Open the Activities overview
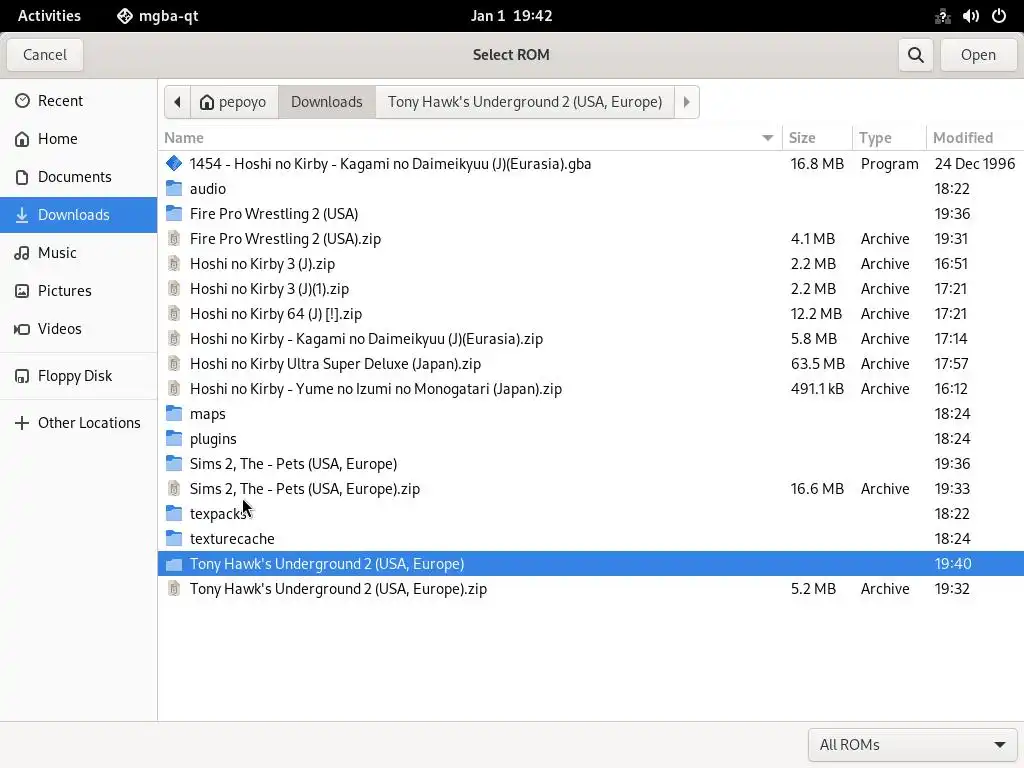Image resolution: width=1024 pixels, height=768 pixels. [49, 16]
